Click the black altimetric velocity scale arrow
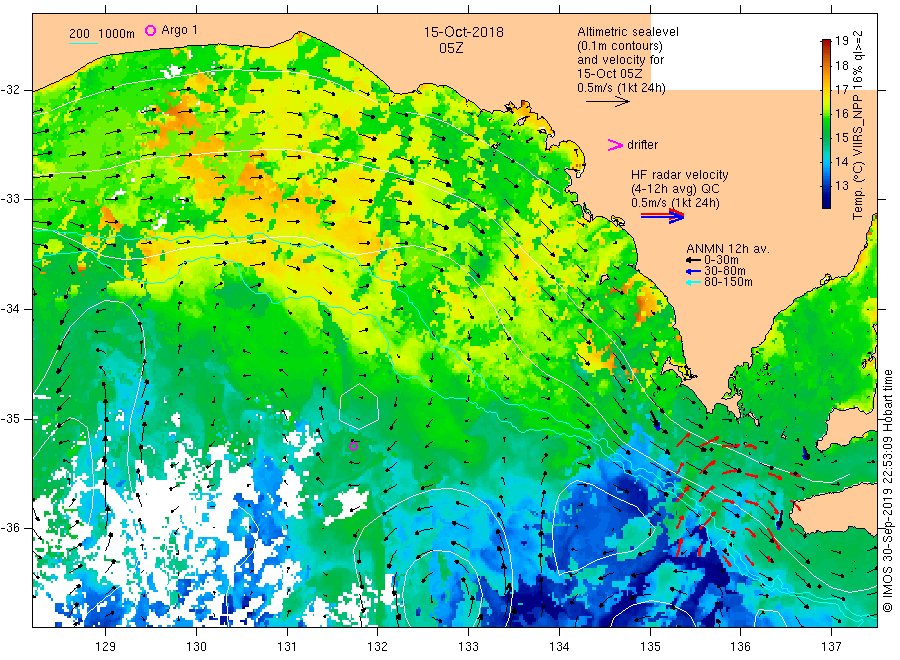This screenshot has height=660, width=900. (x=608, y=102)
